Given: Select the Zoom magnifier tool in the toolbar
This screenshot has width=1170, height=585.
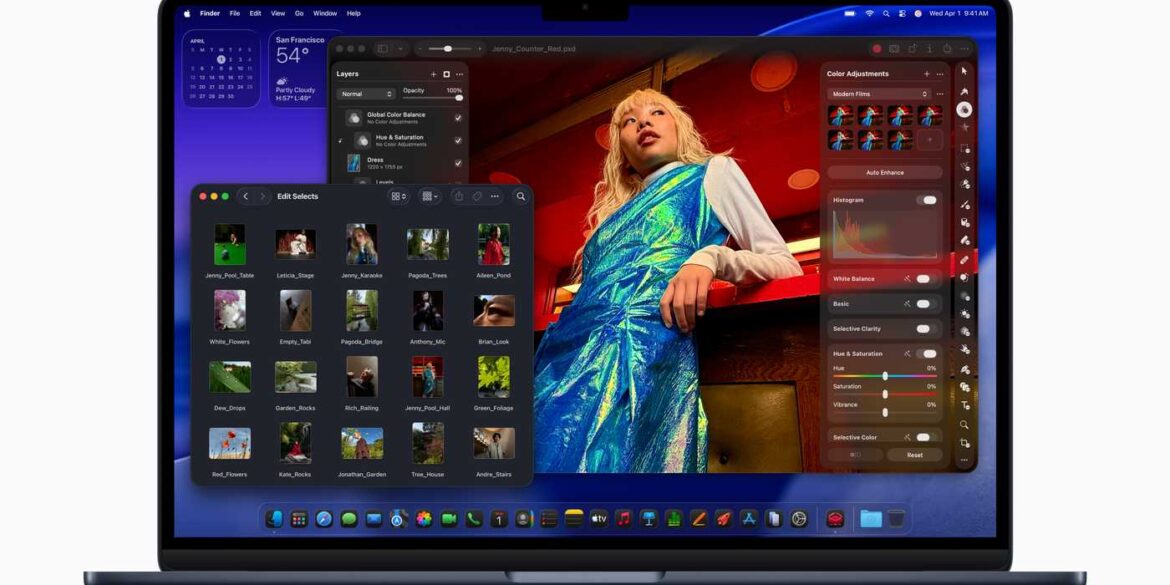Looking at the screenshot, I should pyautogui.click(x=965, y=424).
